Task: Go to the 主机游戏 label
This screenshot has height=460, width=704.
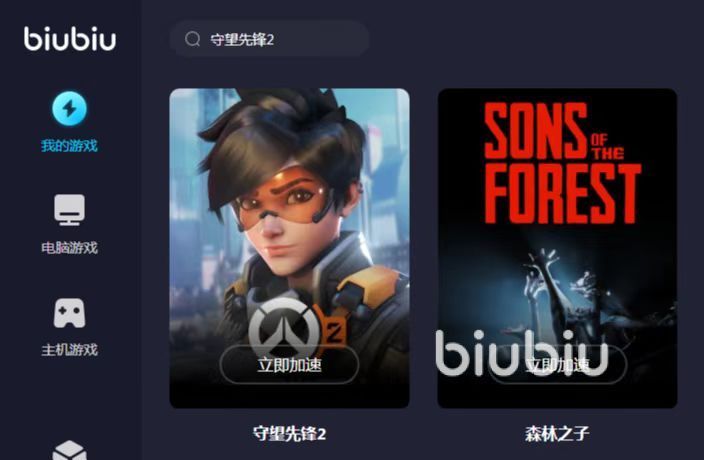Action: coord(69,349)
